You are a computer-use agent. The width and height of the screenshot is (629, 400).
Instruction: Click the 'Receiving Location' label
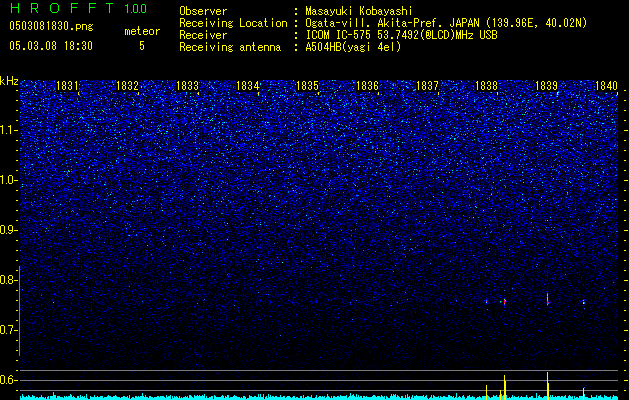pos(233,23)
